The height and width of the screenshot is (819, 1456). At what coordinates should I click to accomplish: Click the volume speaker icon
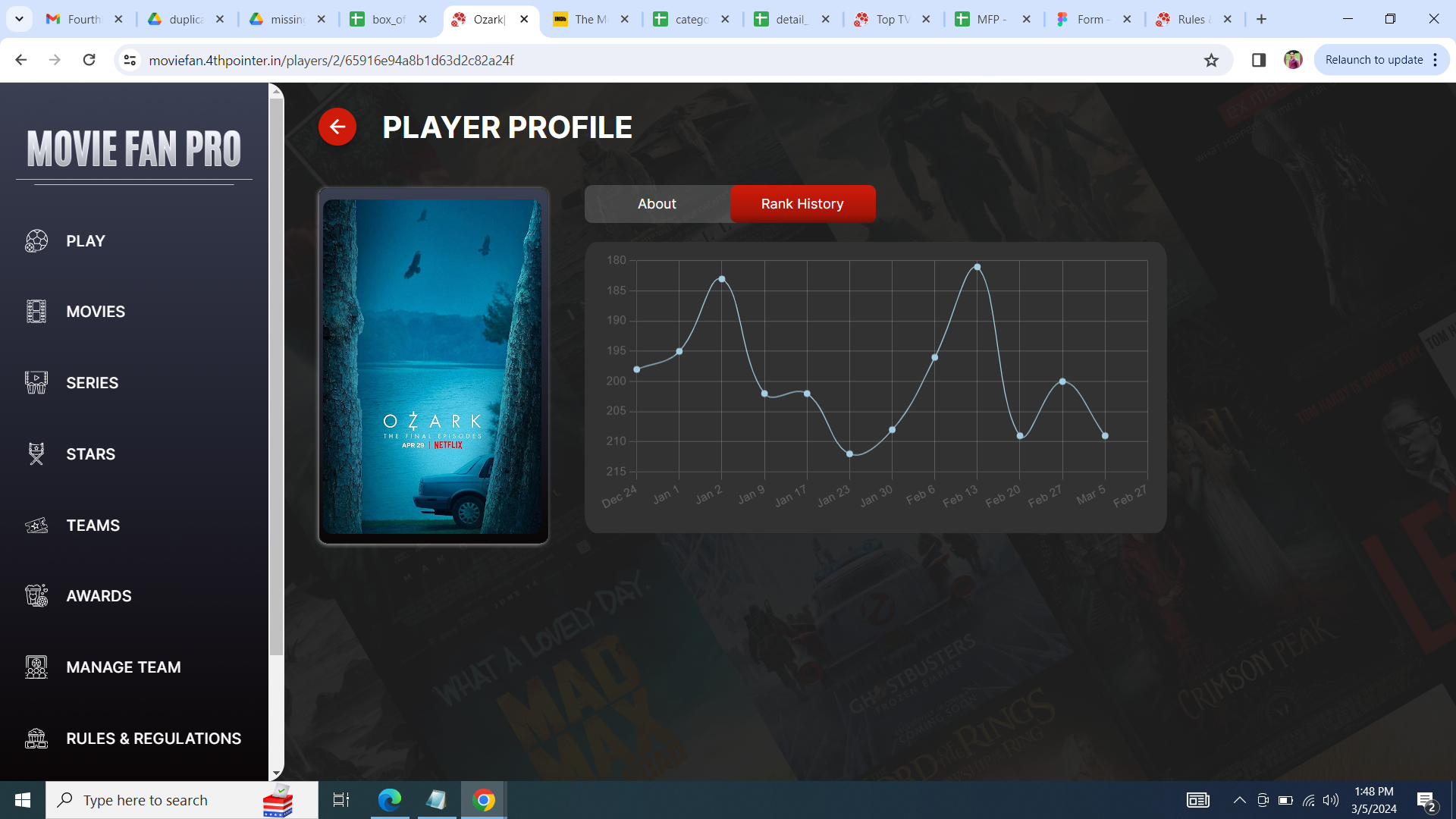1331,800
